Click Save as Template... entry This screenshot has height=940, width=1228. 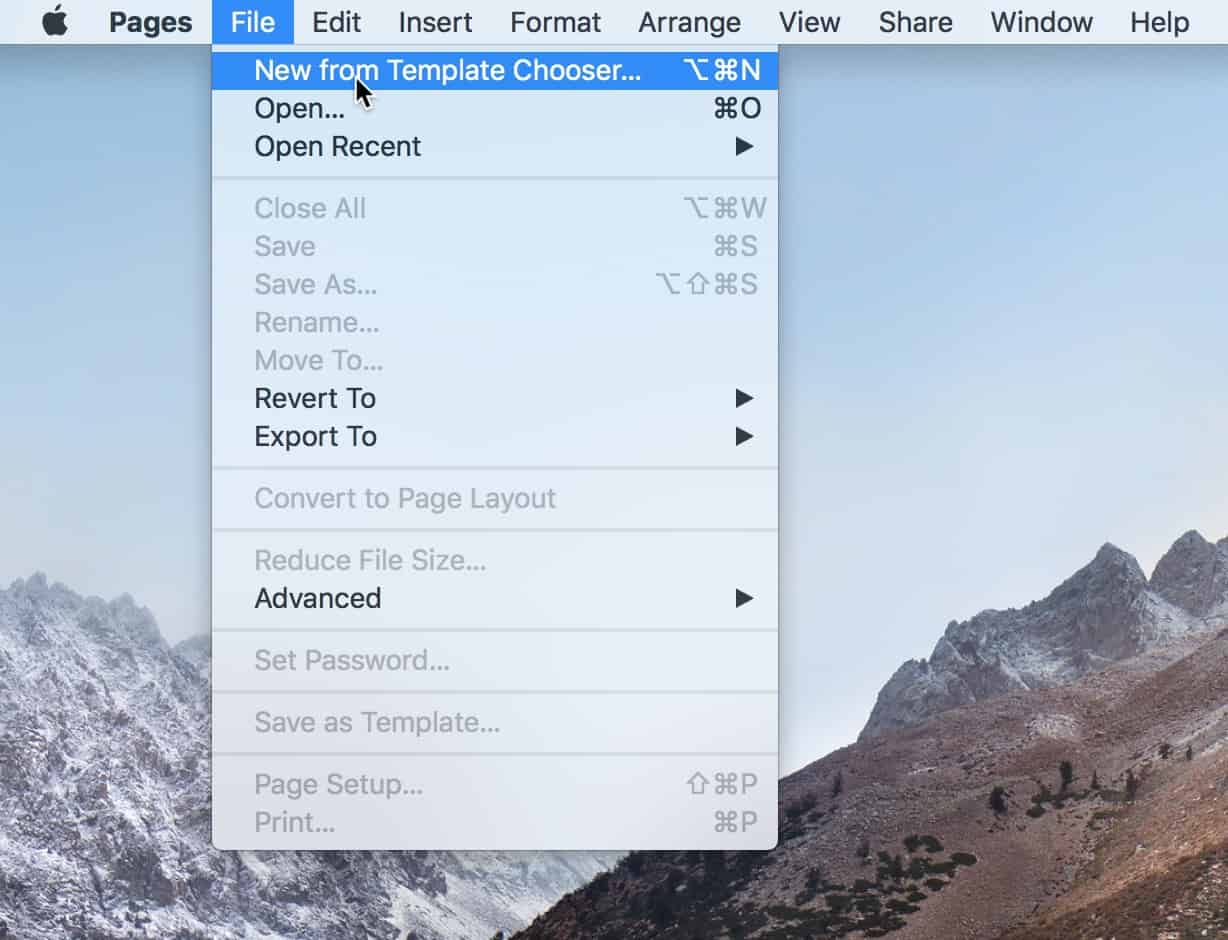pyautogui.click(x=495, y=722)
